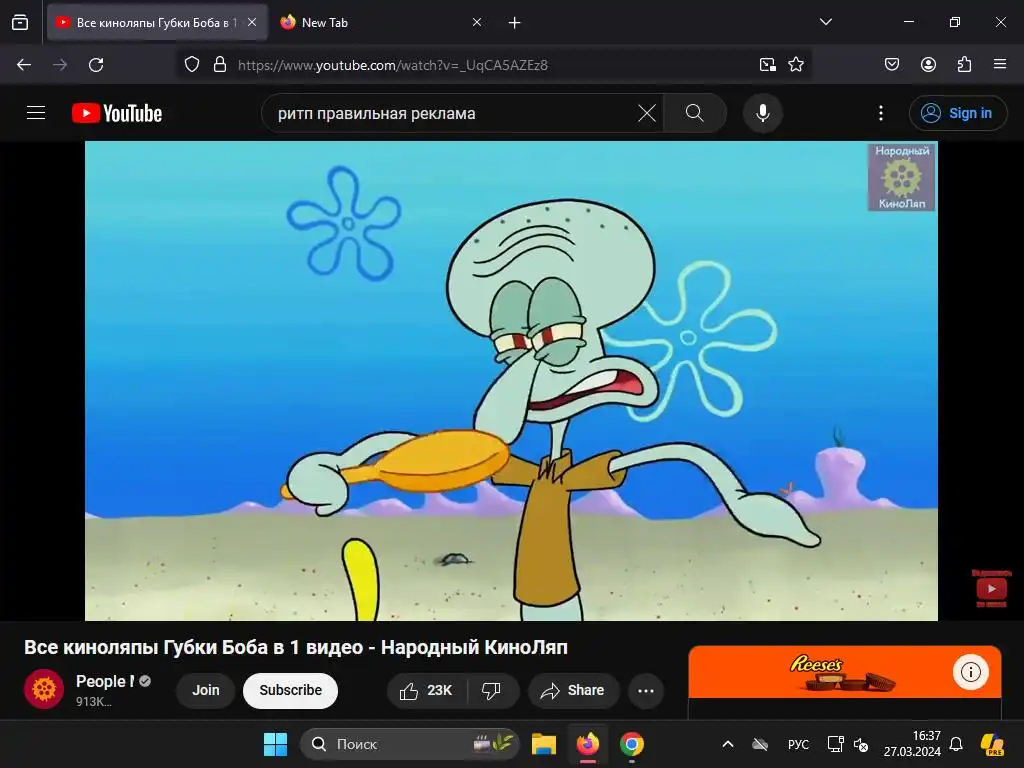
Task: Bookmark this page with star icon
Action: pyautogui.click(x=795, y=65)
